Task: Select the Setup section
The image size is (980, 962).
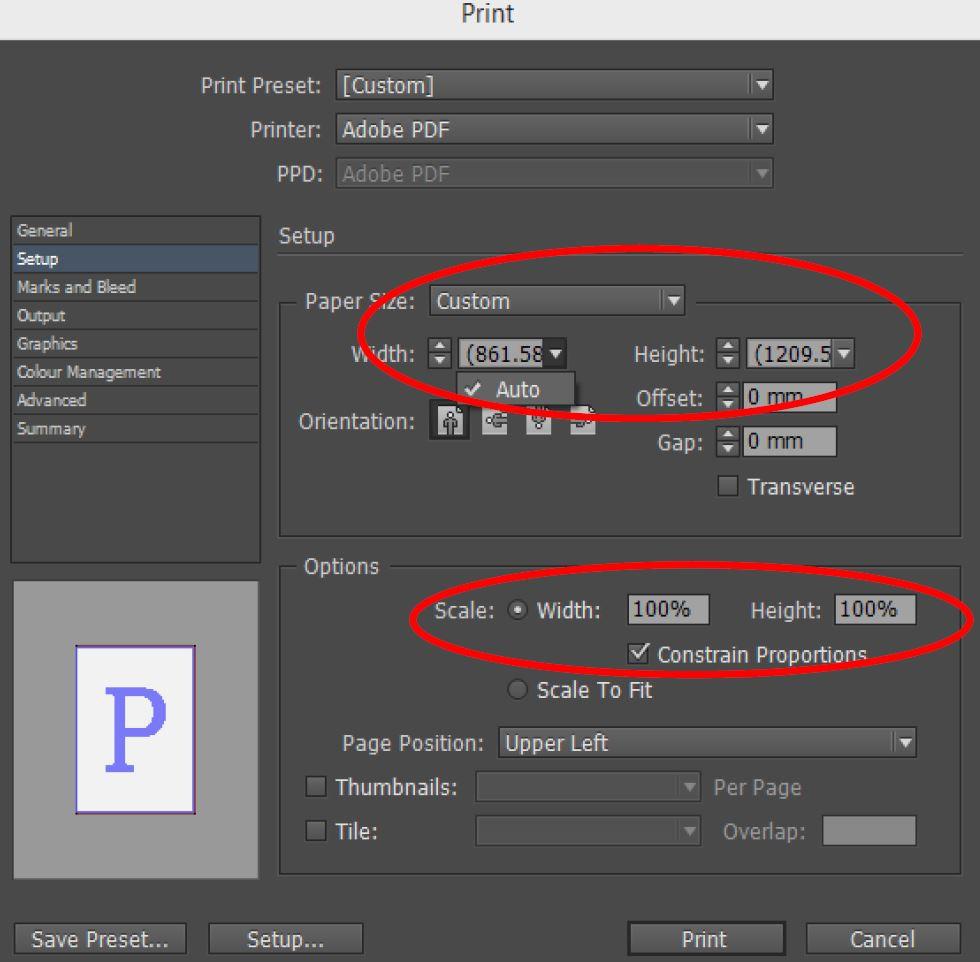Action: coord(136,259)
